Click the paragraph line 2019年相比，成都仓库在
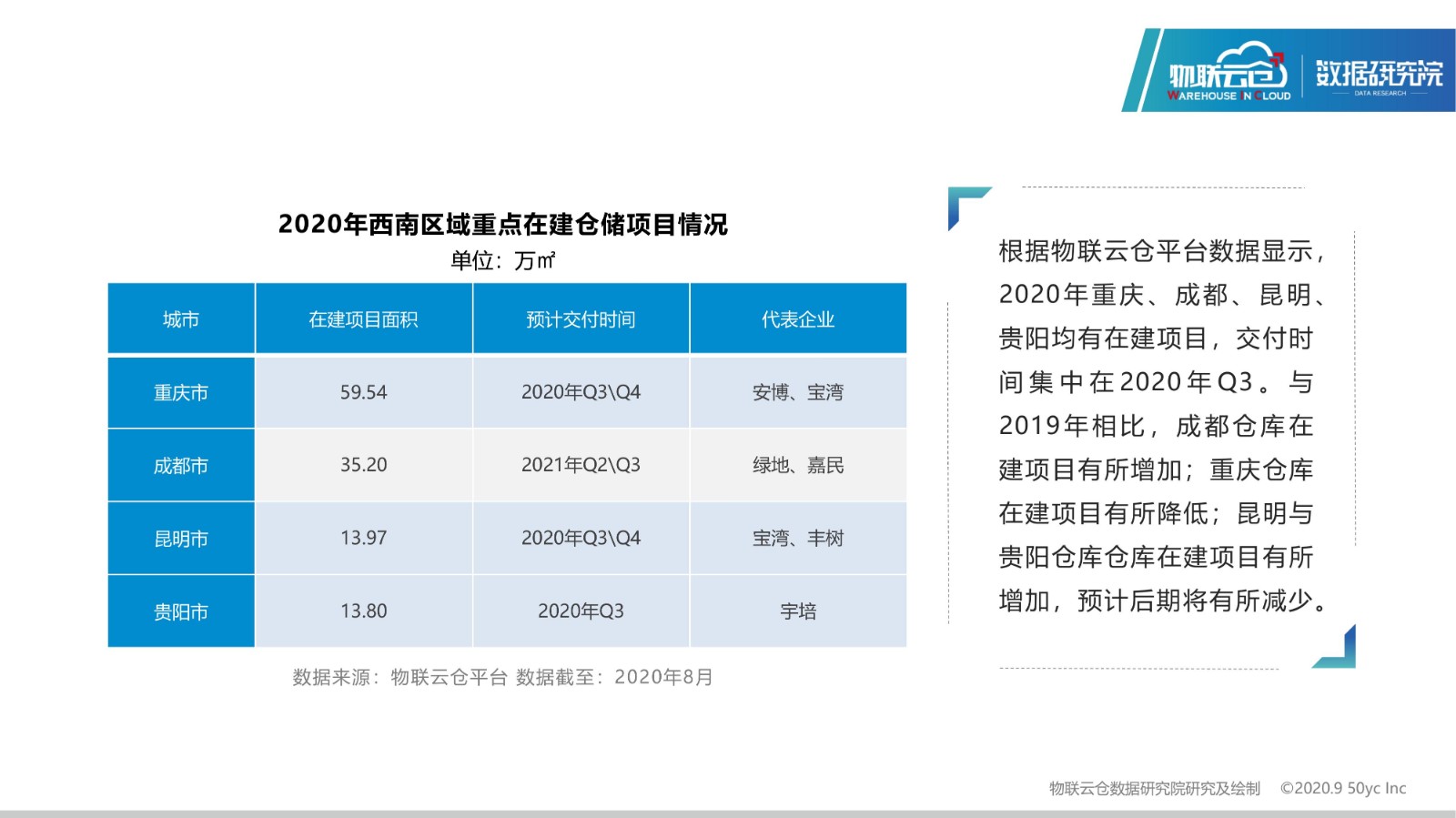 [1157, 426]
